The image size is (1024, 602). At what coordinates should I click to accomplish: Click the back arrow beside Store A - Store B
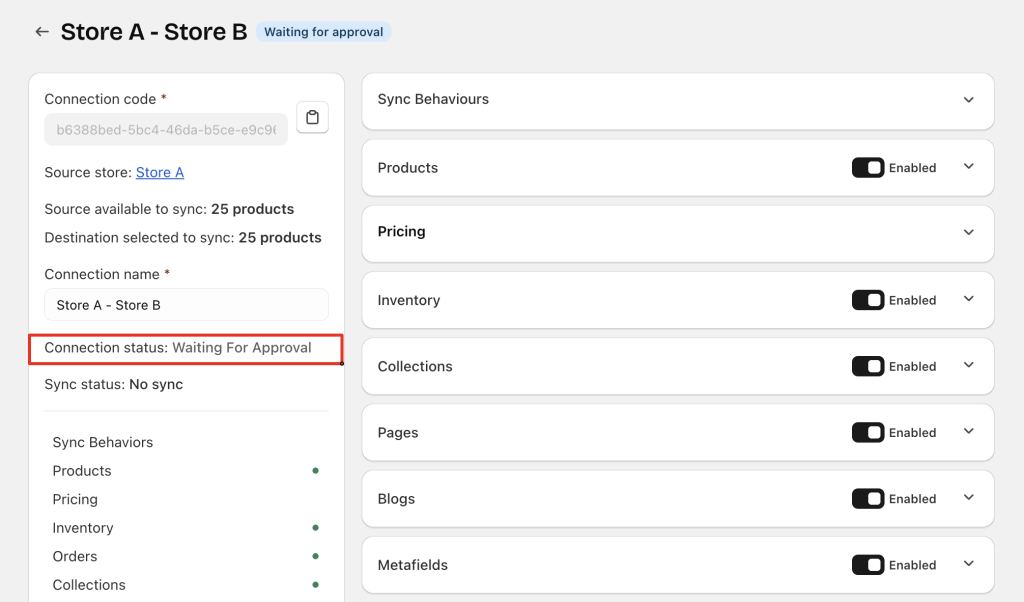point(42,32)
